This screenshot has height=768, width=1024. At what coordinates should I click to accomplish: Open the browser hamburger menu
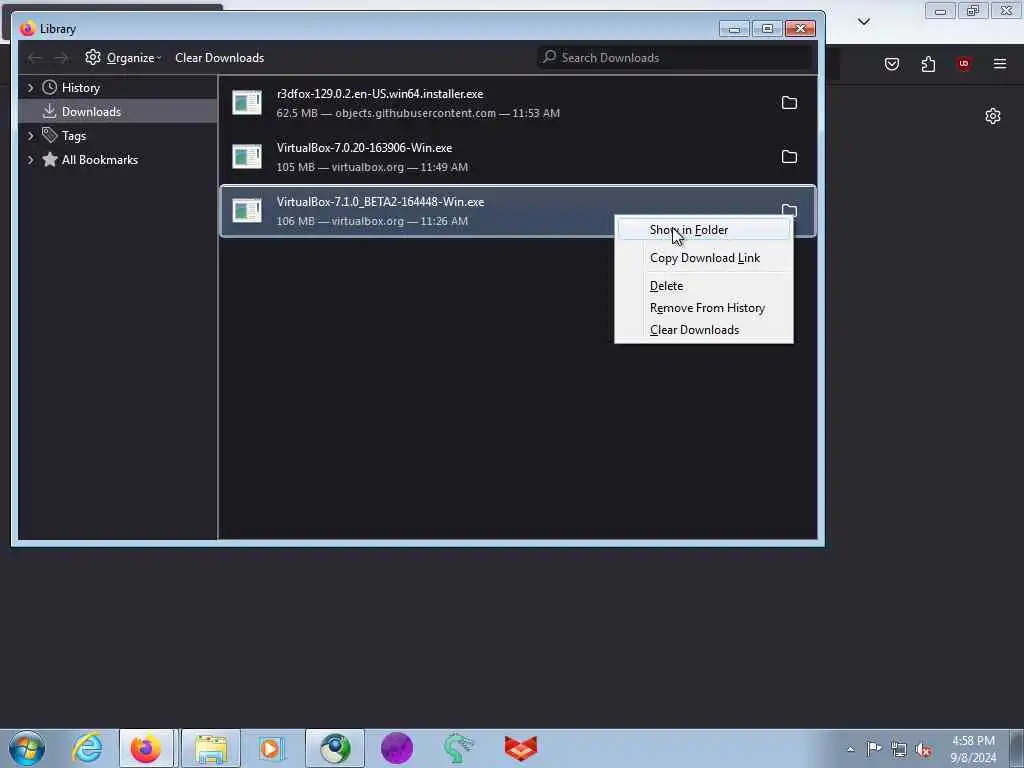(x=1000, y=64)
